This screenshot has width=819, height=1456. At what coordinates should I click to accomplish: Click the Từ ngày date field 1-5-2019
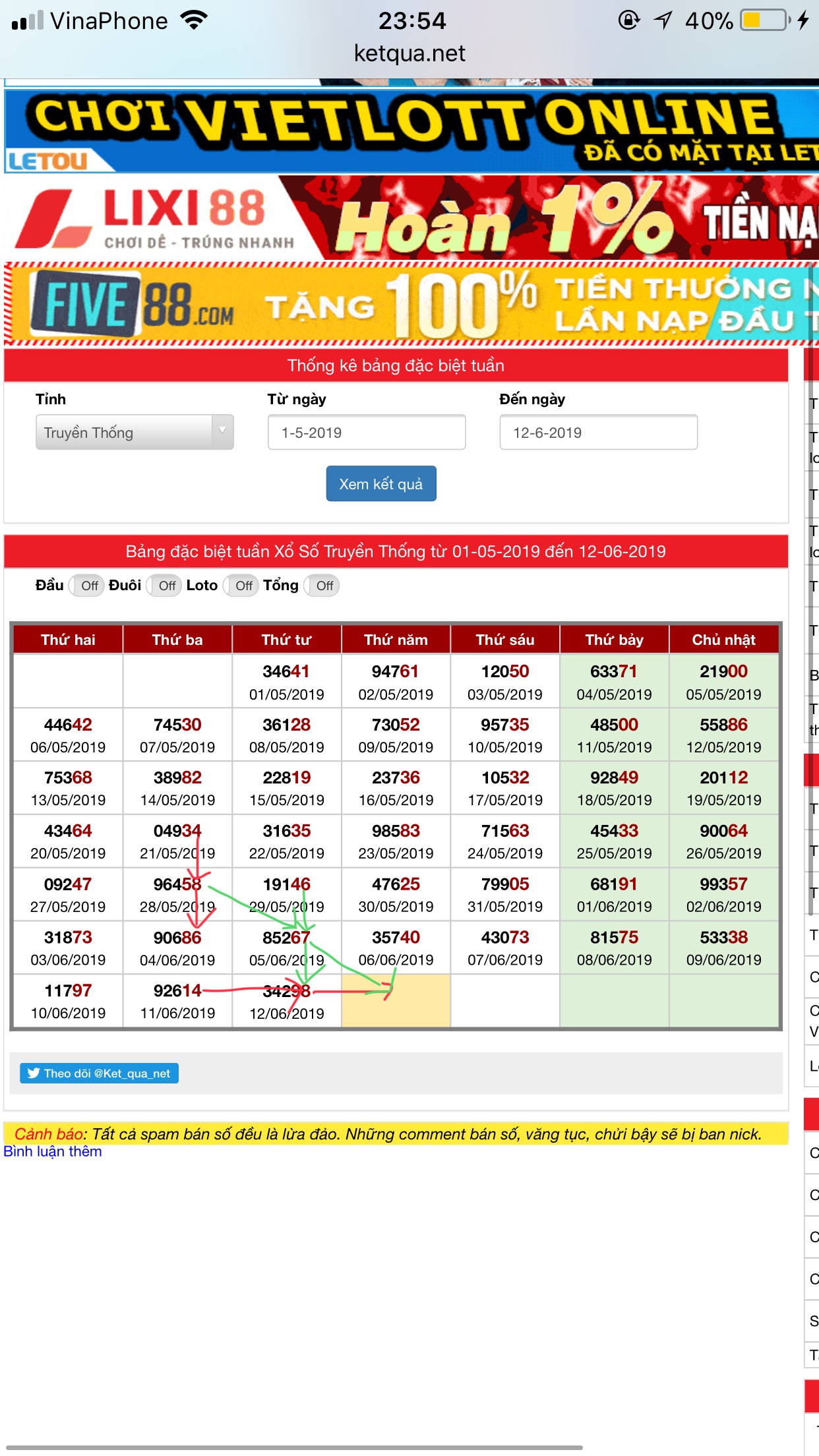point(367,433)
